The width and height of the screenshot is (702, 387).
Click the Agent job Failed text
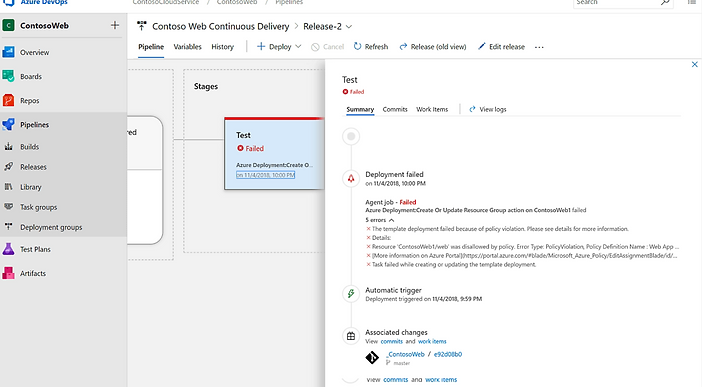tap(390, 202)
